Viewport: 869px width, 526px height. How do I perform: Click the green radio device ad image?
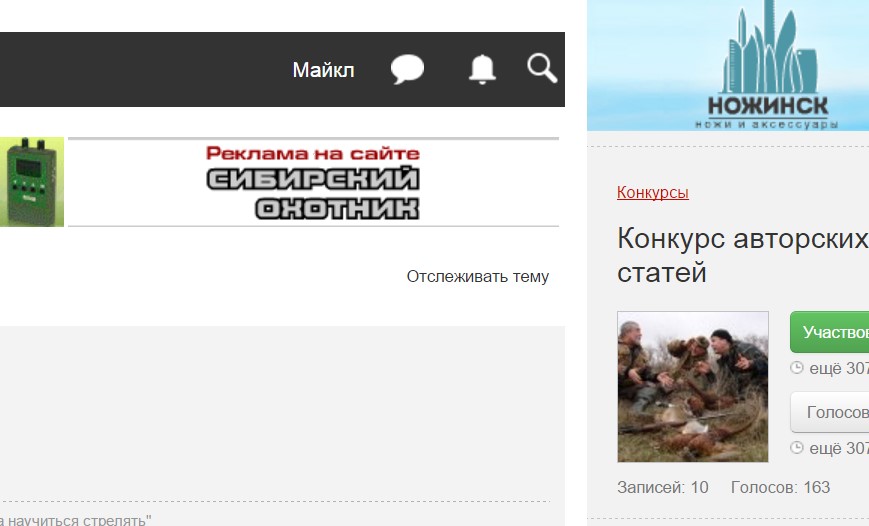point(31,182)
